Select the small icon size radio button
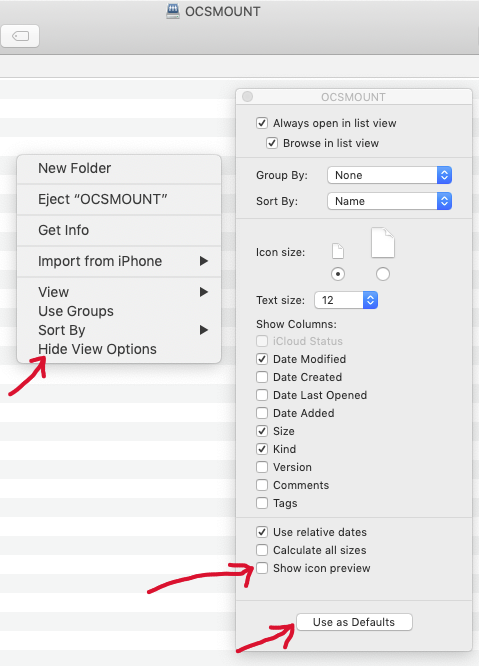This screenshot has height=666, width=479. (x=338, y=274)
